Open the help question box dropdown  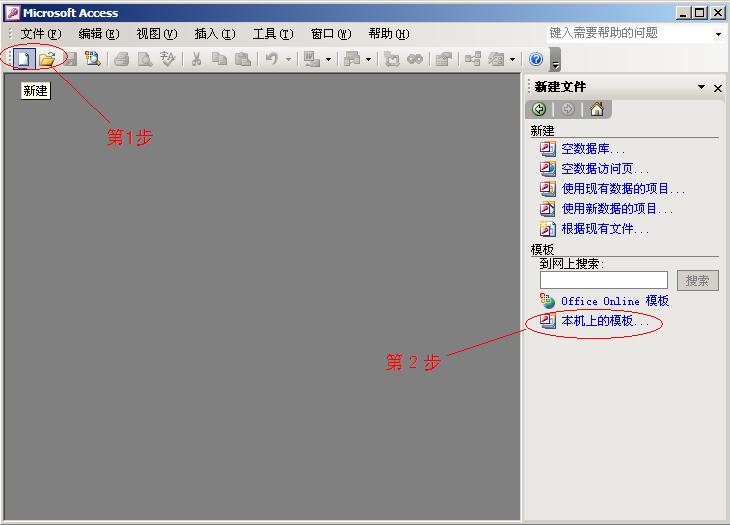pyautogui.click(x=718, y=34)
